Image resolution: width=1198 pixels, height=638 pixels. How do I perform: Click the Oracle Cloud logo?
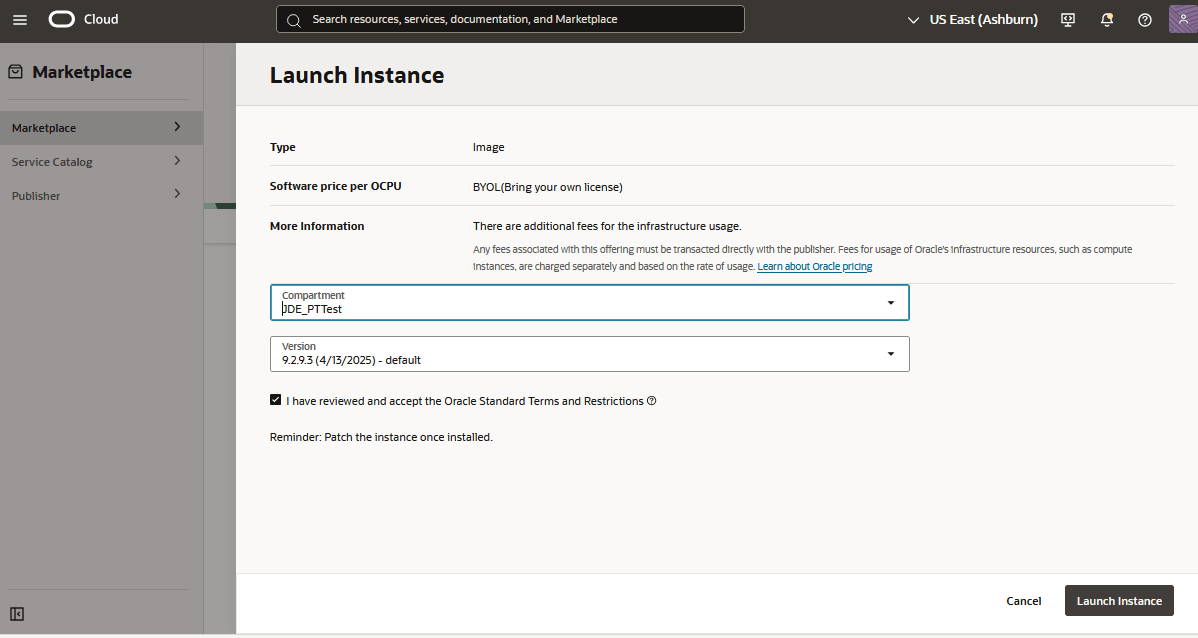pyautogui.click(x=62, y=19)
